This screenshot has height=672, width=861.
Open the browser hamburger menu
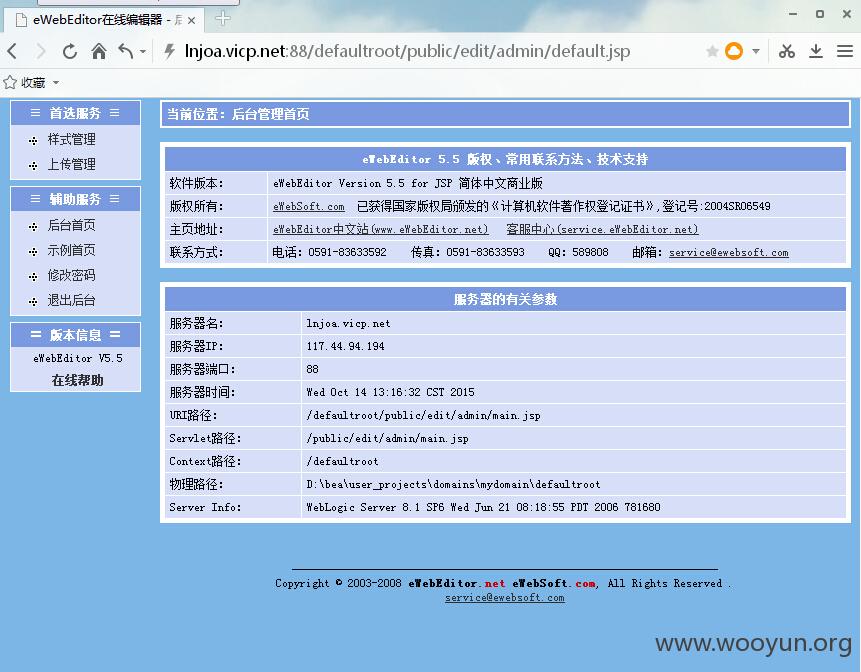coord(845,51)
